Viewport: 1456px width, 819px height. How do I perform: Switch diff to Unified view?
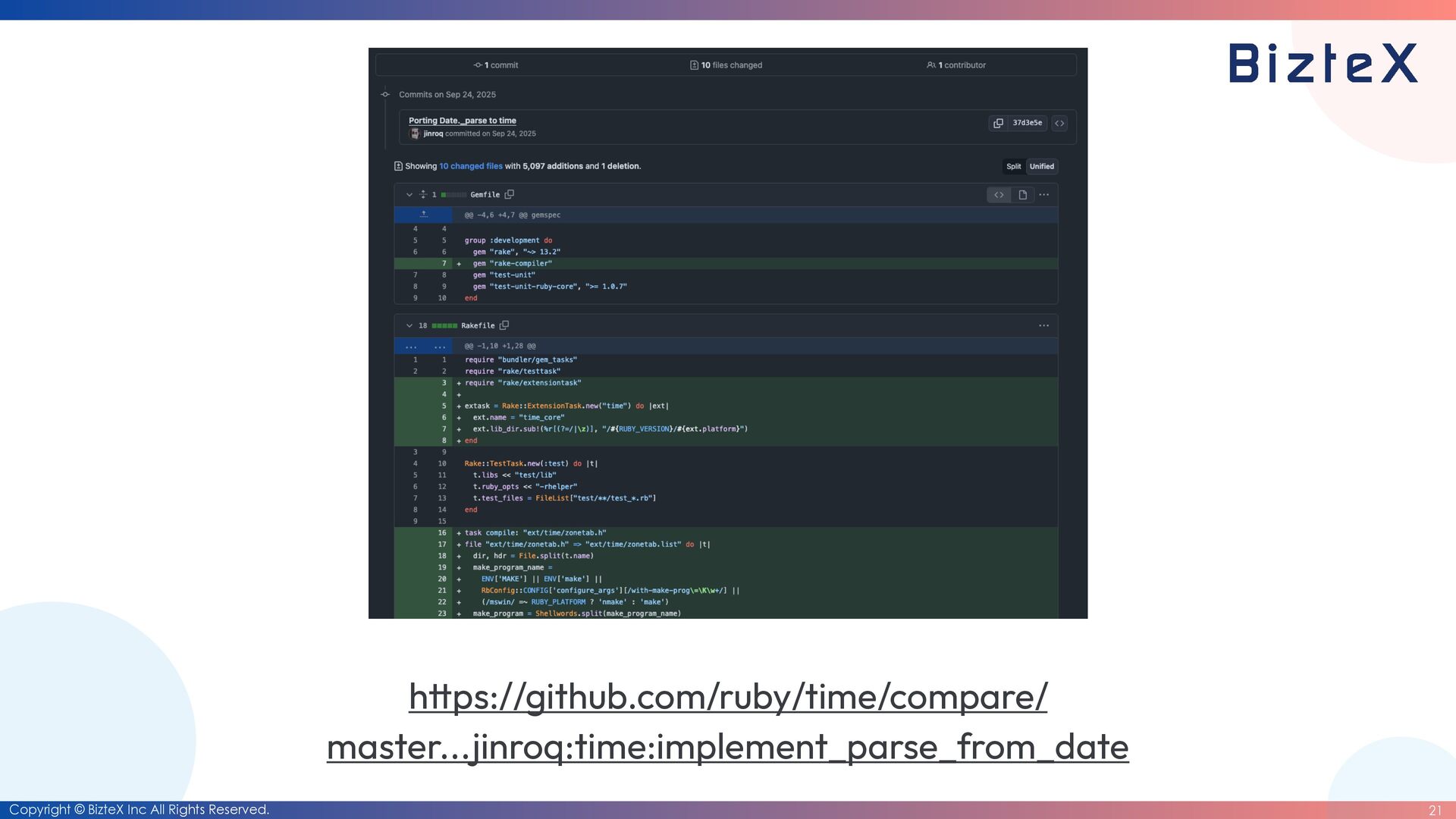1041,167
